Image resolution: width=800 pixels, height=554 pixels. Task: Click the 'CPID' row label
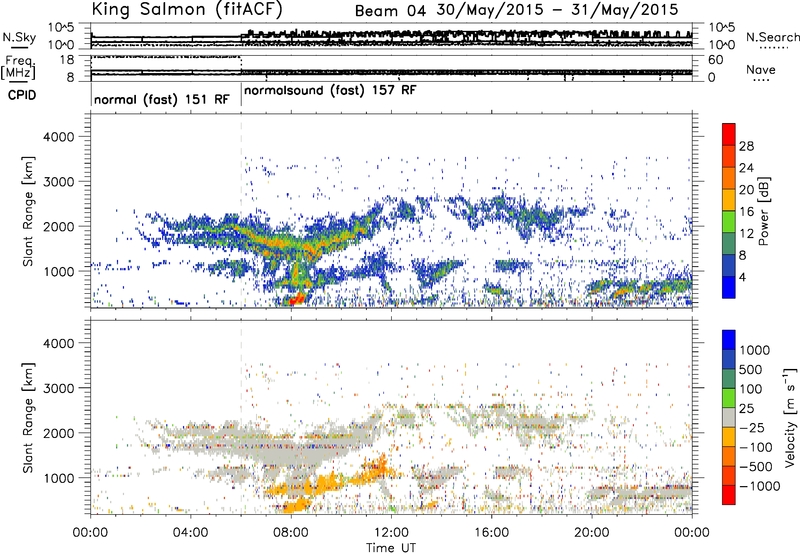coord(21,95)
